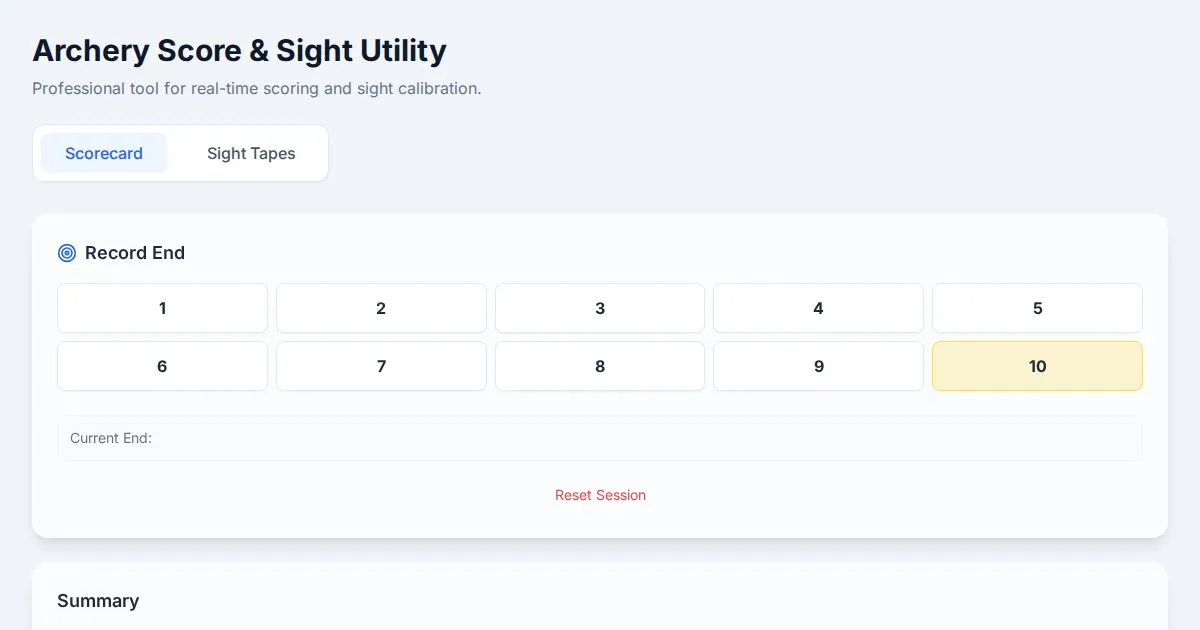Viewport: 1200px width, 630px height.
Task: Click the 'Current End:' label text
Action: [x=111, y=438]
